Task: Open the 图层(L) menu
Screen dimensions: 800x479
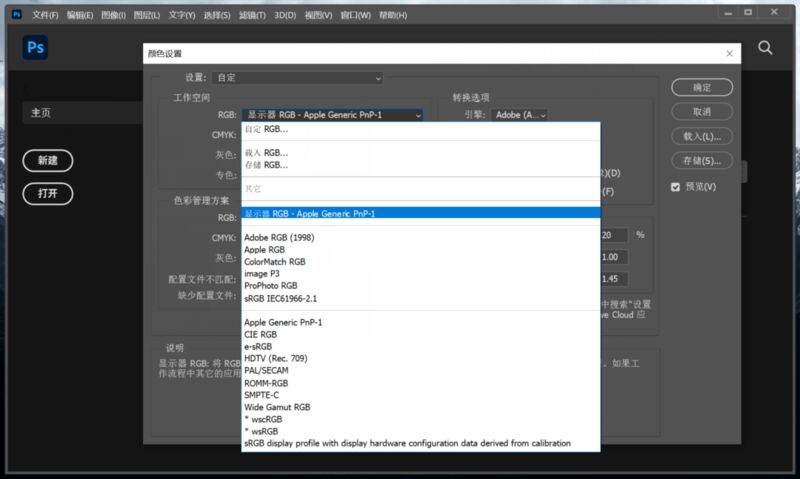Action: pos(146,15)
